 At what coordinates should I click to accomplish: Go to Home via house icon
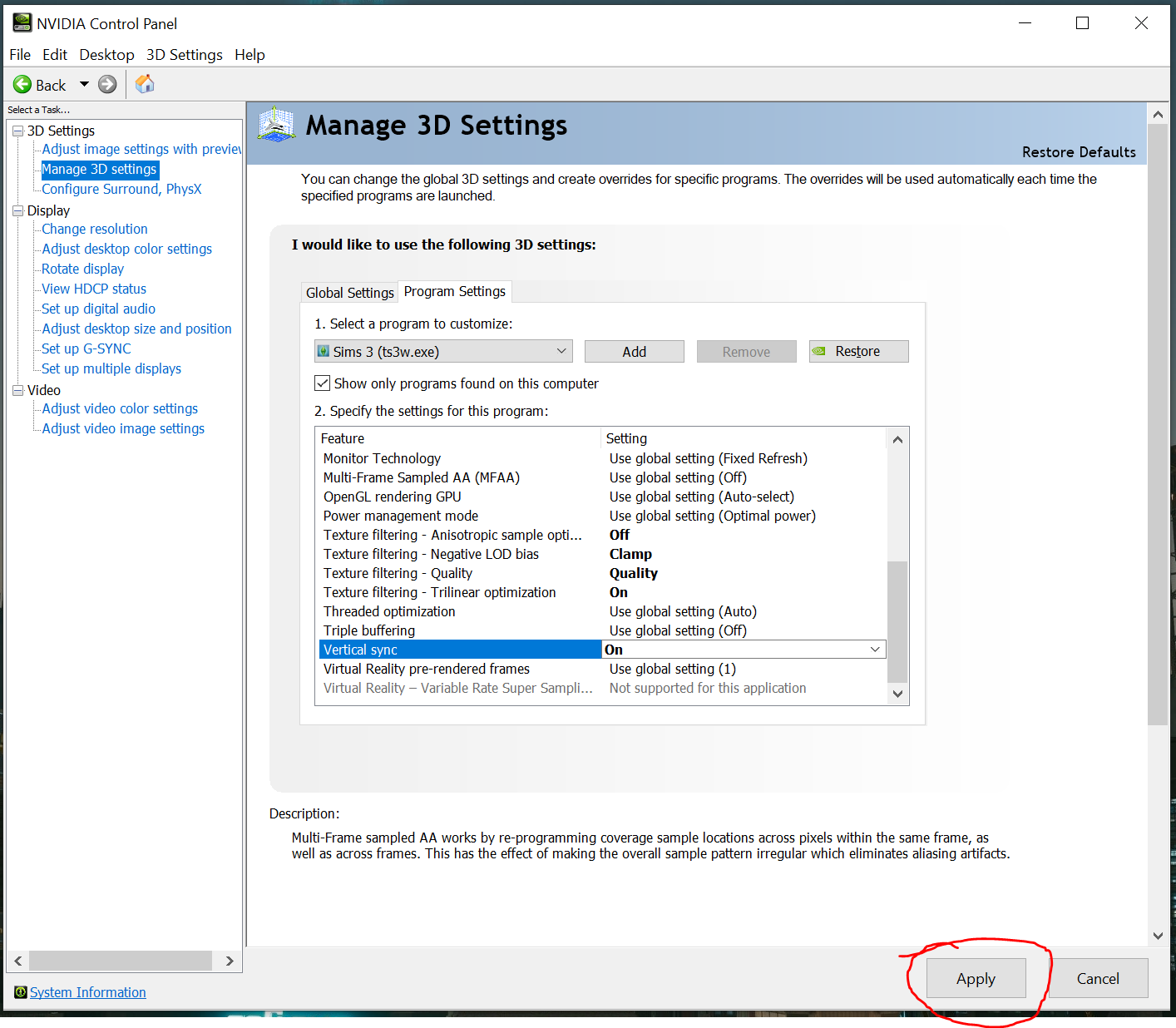click(x=145, y=84)
